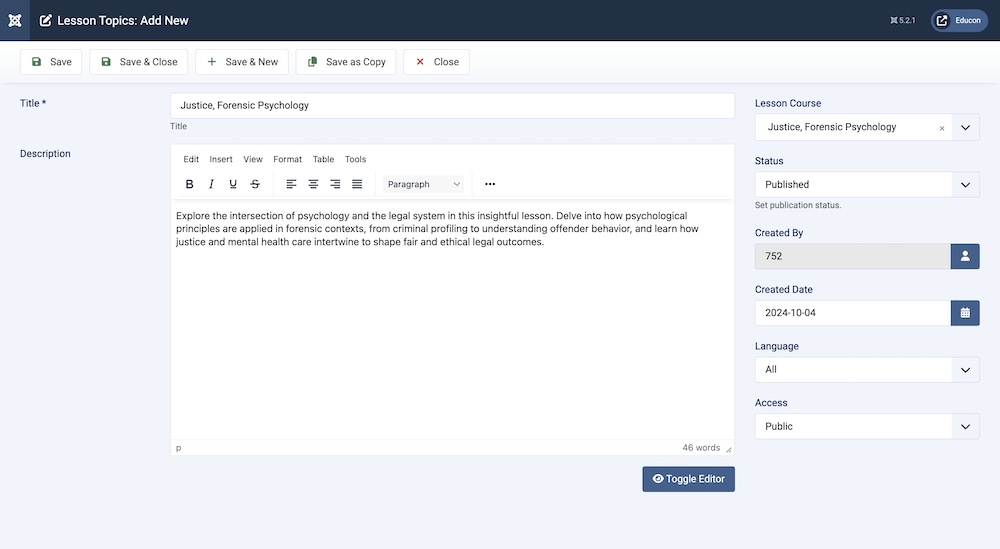Open the Language dropdown
This screenshot has height=549, width=1000.
866,370
